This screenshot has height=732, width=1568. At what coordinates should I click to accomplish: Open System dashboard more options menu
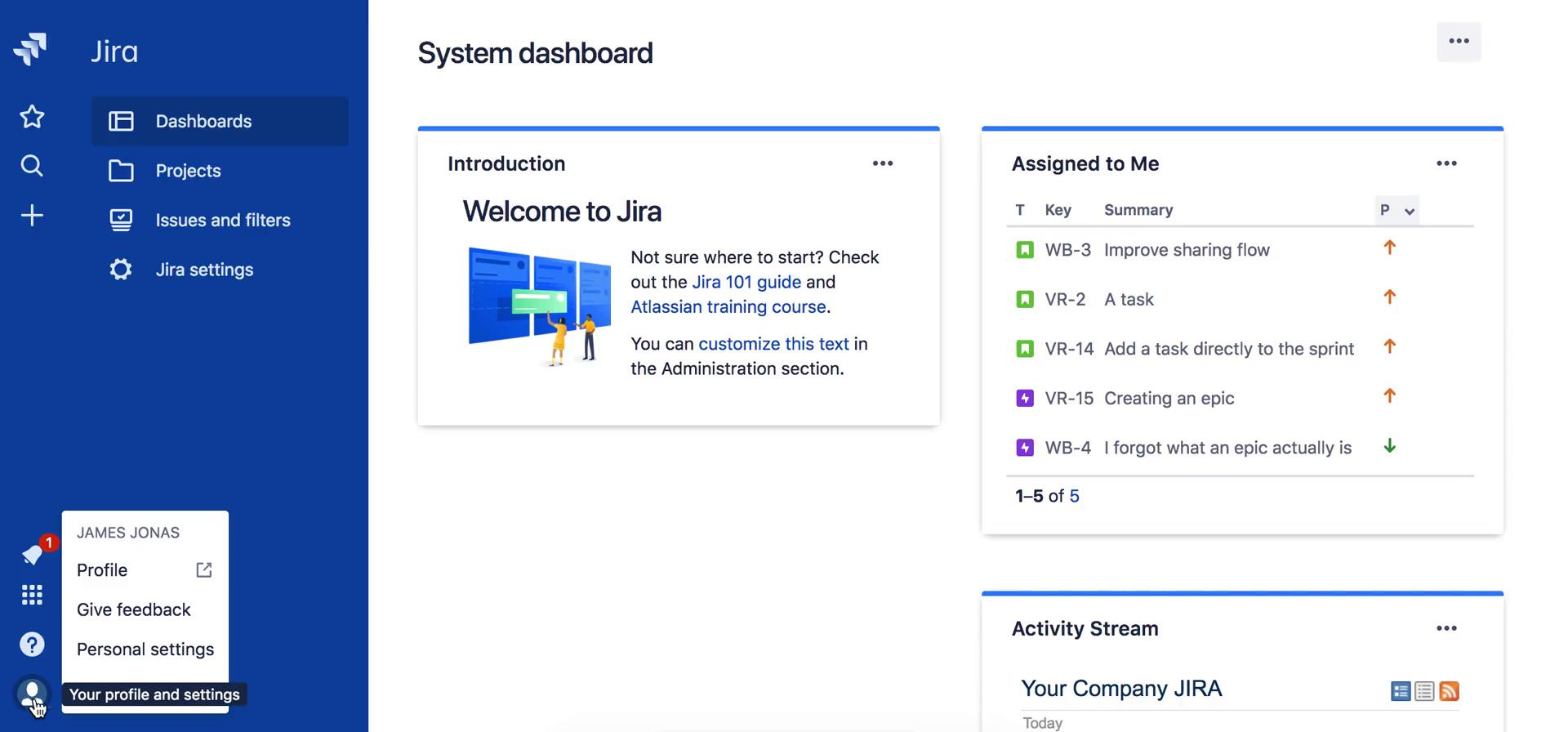click(x=1459, y=42)
